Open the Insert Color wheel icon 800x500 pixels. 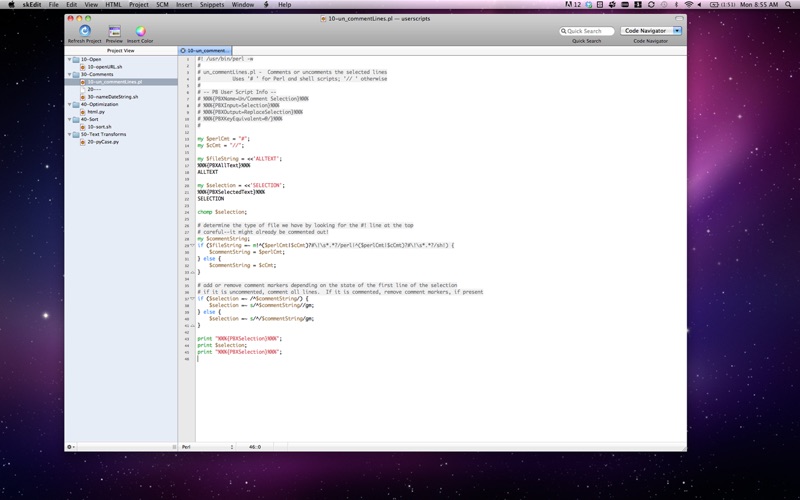pos(140,31)
